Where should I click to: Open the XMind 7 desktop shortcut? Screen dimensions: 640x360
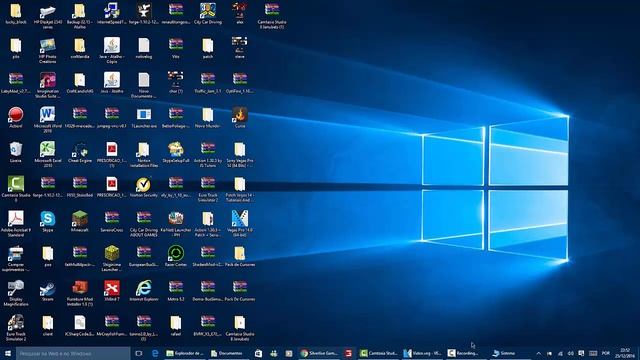point(112,288)
